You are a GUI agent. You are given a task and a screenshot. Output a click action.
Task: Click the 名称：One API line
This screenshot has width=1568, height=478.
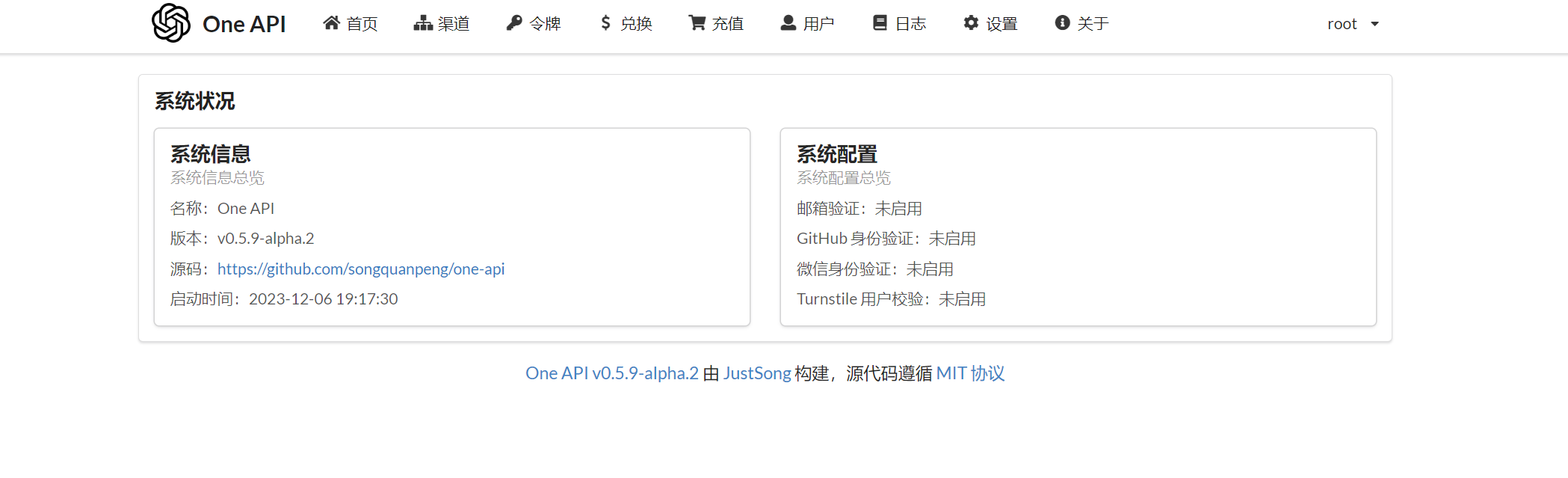click(x=222, y=209)
